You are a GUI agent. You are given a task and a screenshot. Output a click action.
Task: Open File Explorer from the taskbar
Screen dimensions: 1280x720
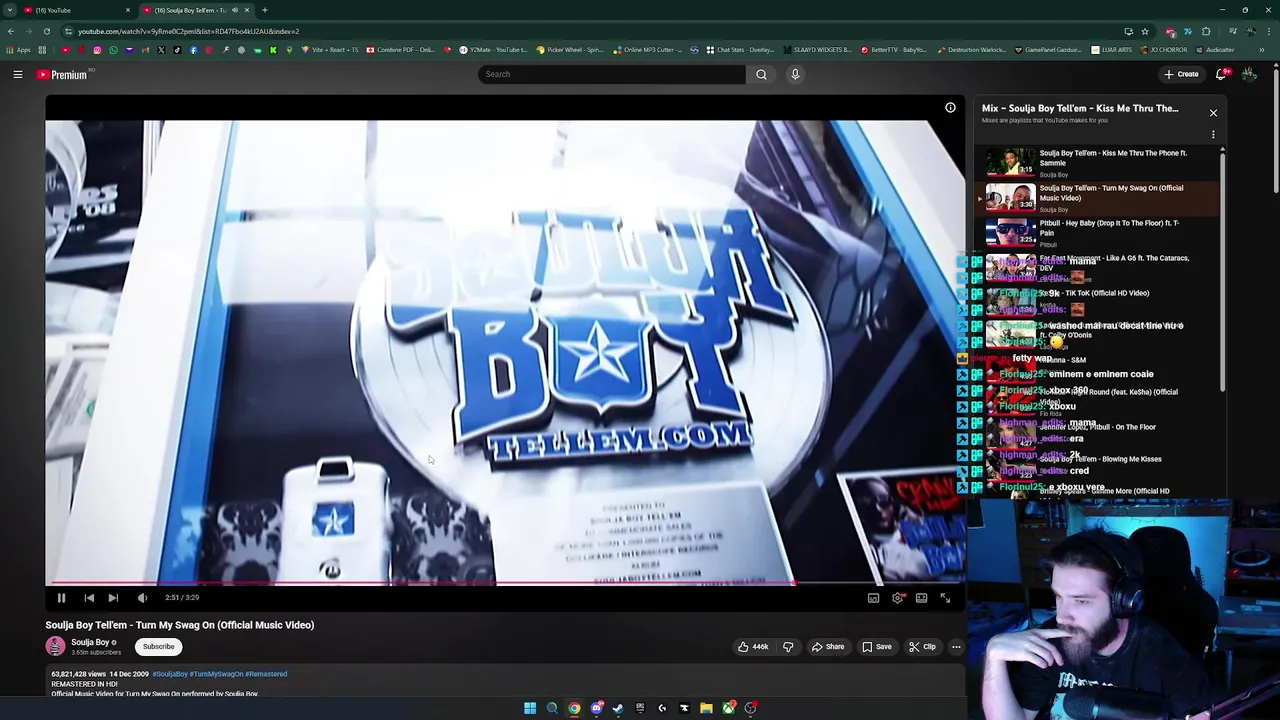tap(706, 708)
